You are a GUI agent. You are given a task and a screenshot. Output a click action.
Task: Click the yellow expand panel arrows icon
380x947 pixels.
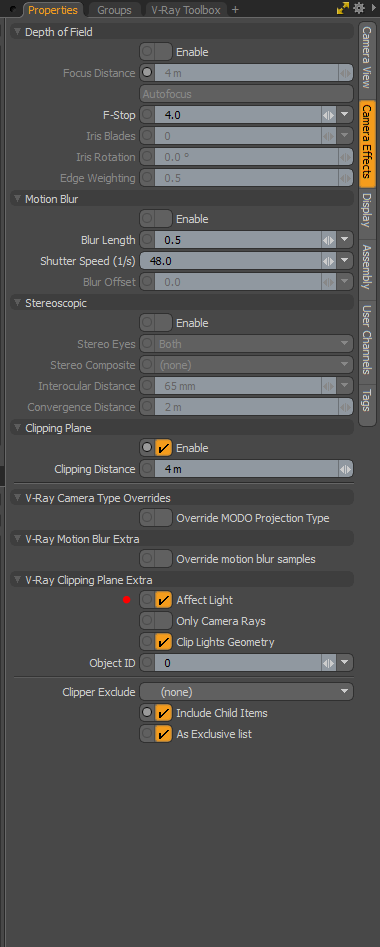pyautogui.click(x=343, y=8)
